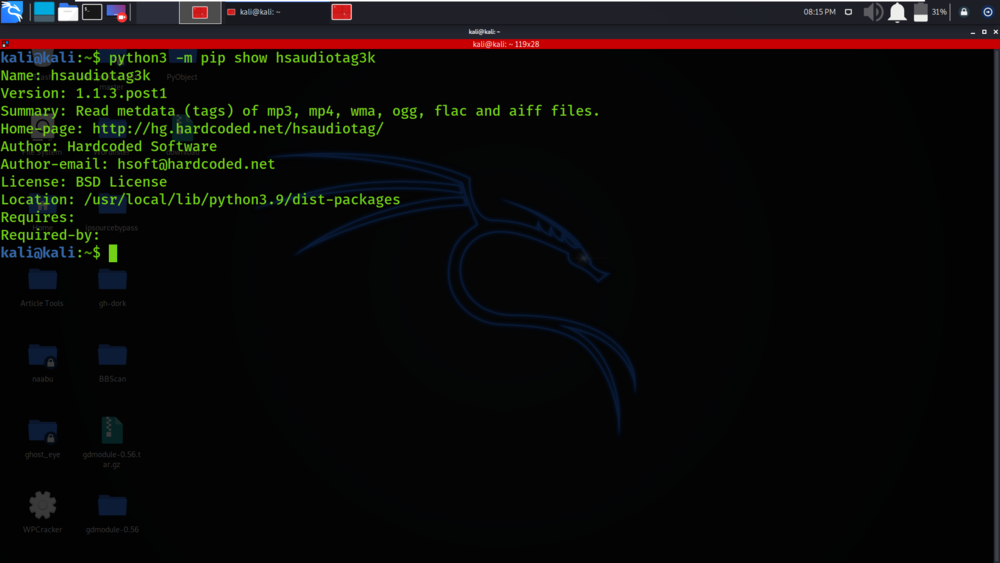1000x563 pixels.
Task: Open the session logout icon
Action: [x=988, y=12]
